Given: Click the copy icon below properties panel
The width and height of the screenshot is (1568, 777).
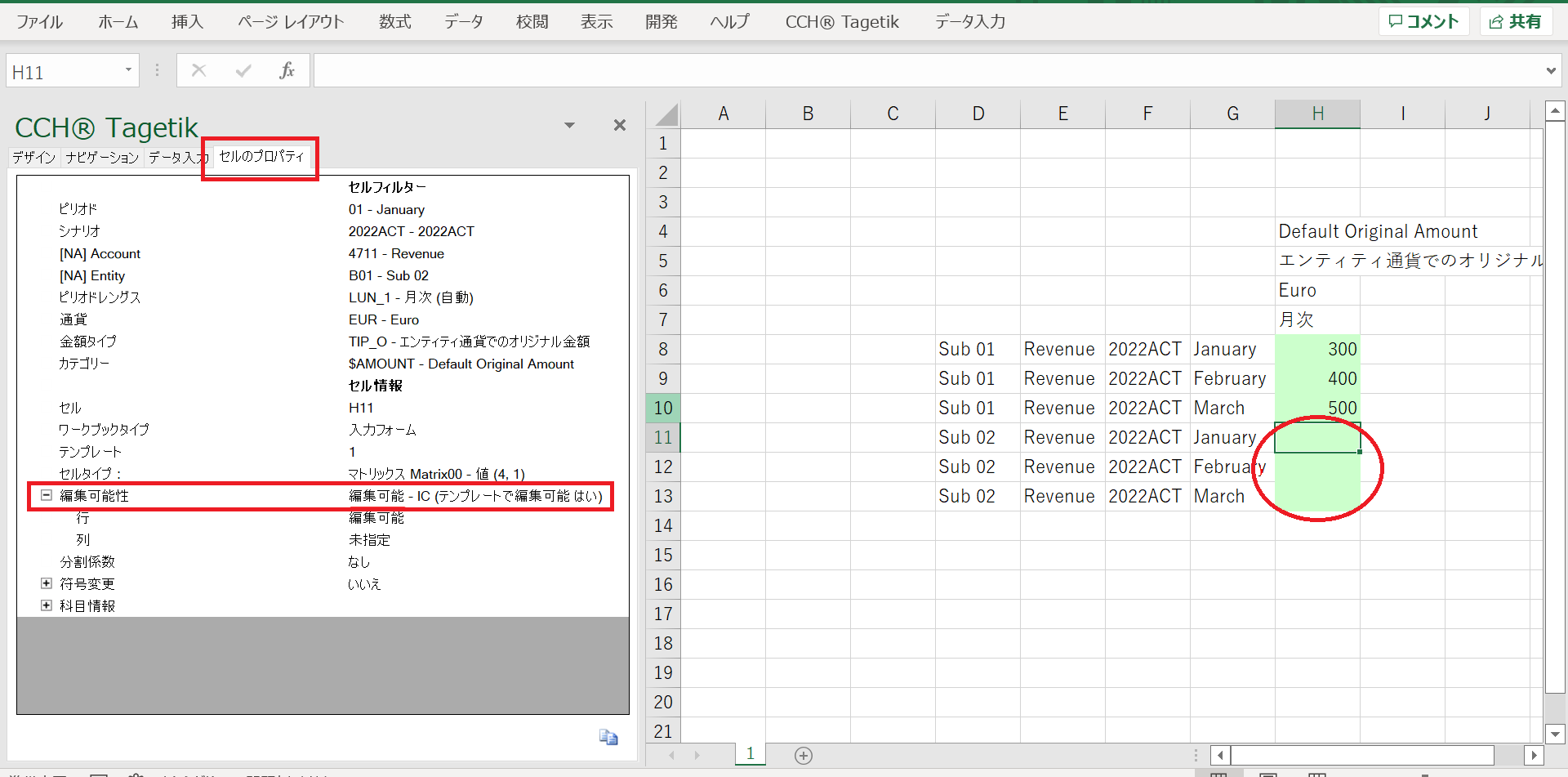Looking at the screenshot, I should [x=608, y=737].
